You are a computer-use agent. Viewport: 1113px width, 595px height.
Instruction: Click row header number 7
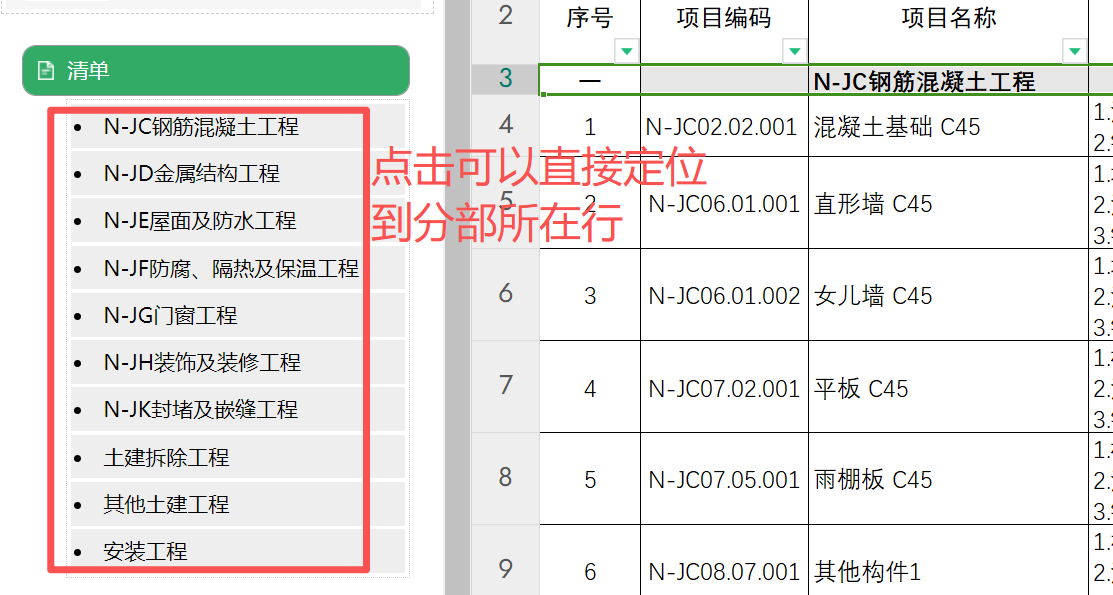(x=505, y=386)
